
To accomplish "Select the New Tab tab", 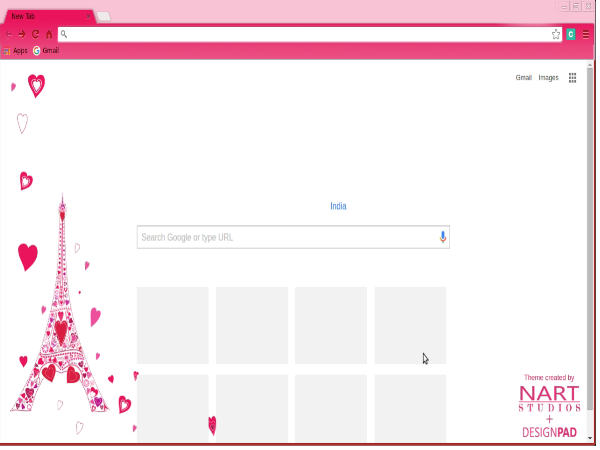I will tap(40, 16).
